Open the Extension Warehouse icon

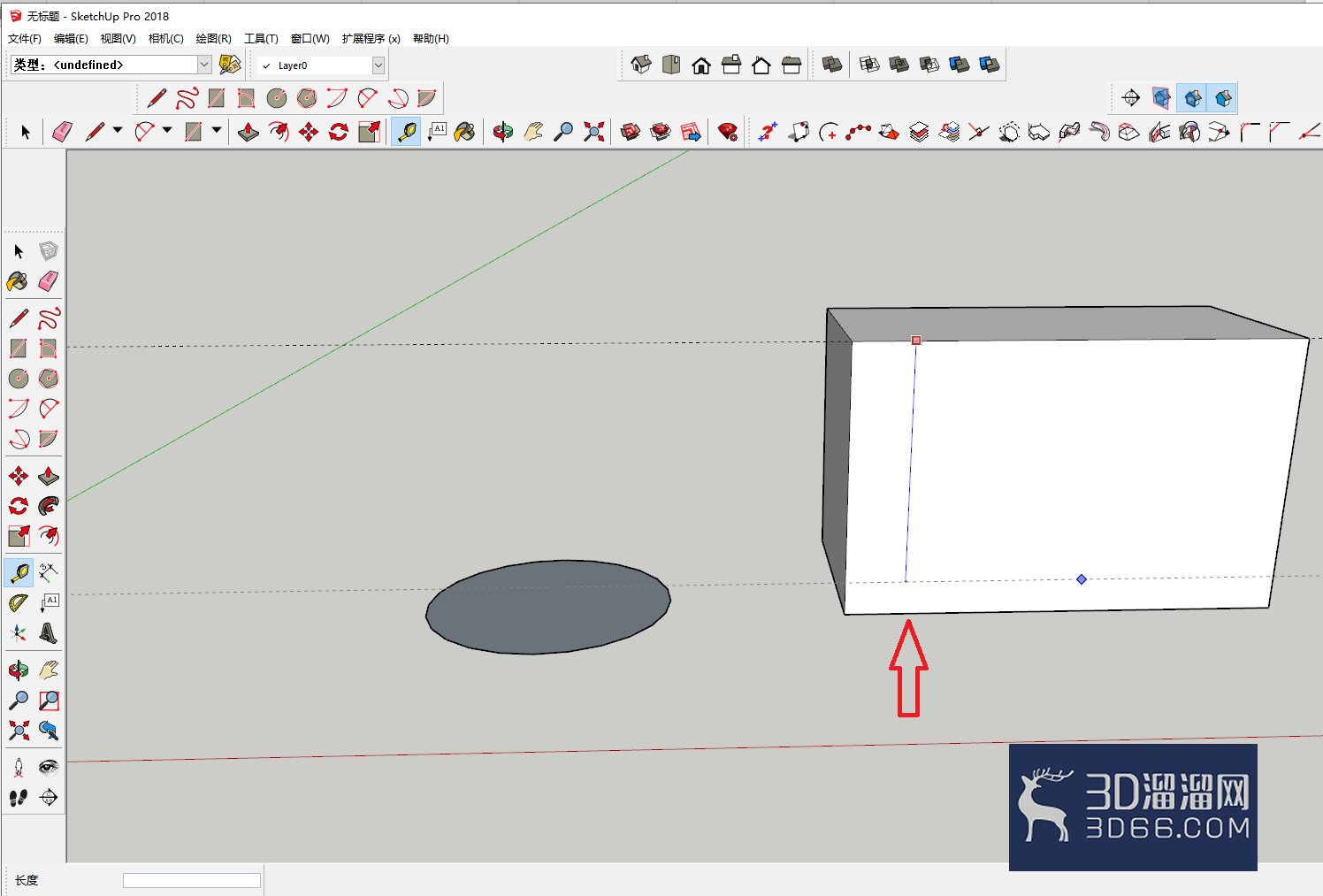tap(661, 132)
